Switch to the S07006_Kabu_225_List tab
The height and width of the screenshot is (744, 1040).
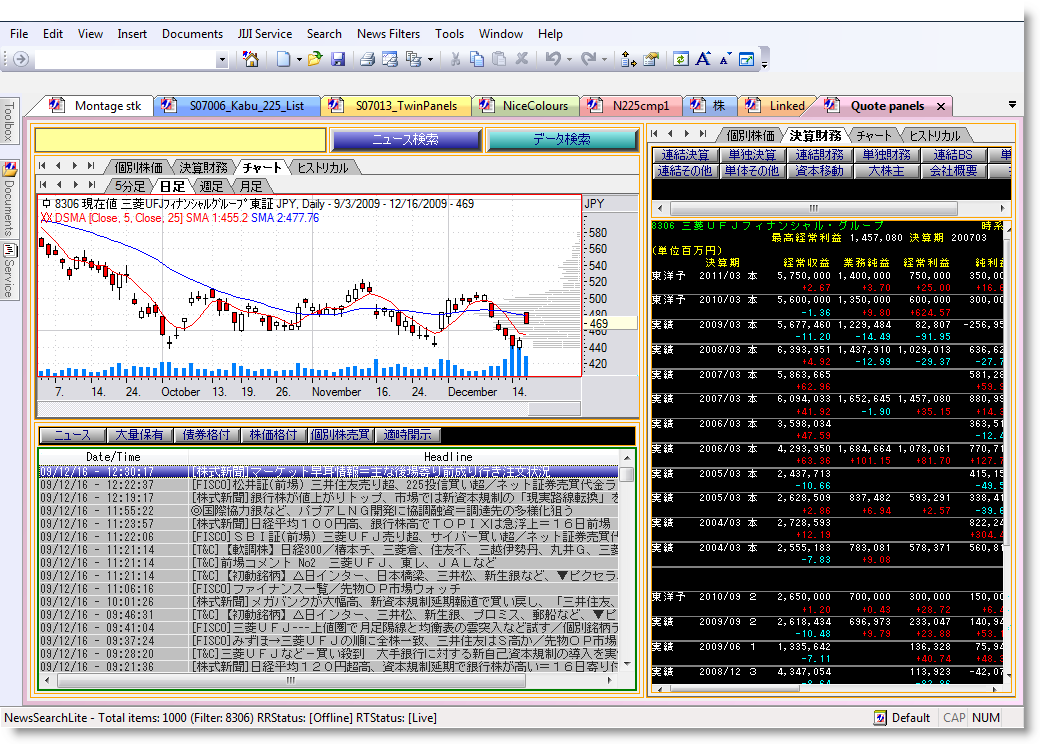click(237, 105)
